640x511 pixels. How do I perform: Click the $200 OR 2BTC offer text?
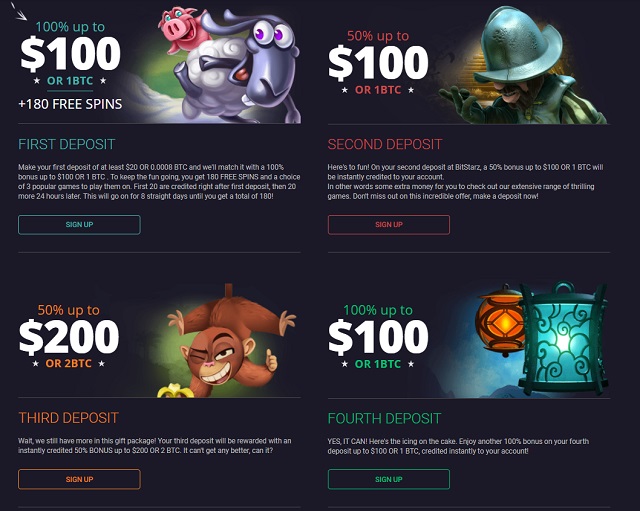click(x=69, y=343)
